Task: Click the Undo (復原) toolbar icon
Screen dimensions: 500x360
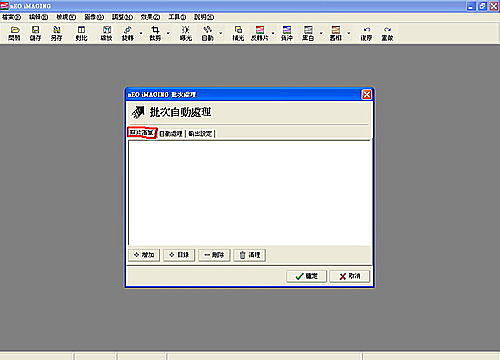Action: click(x=366, y=33)
